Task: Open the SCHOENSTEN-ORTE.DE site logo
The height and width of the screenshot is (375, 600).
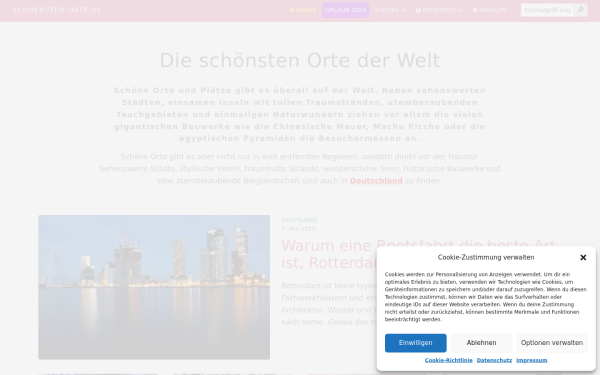Action: pyautogui.click(x=57, y=10)
